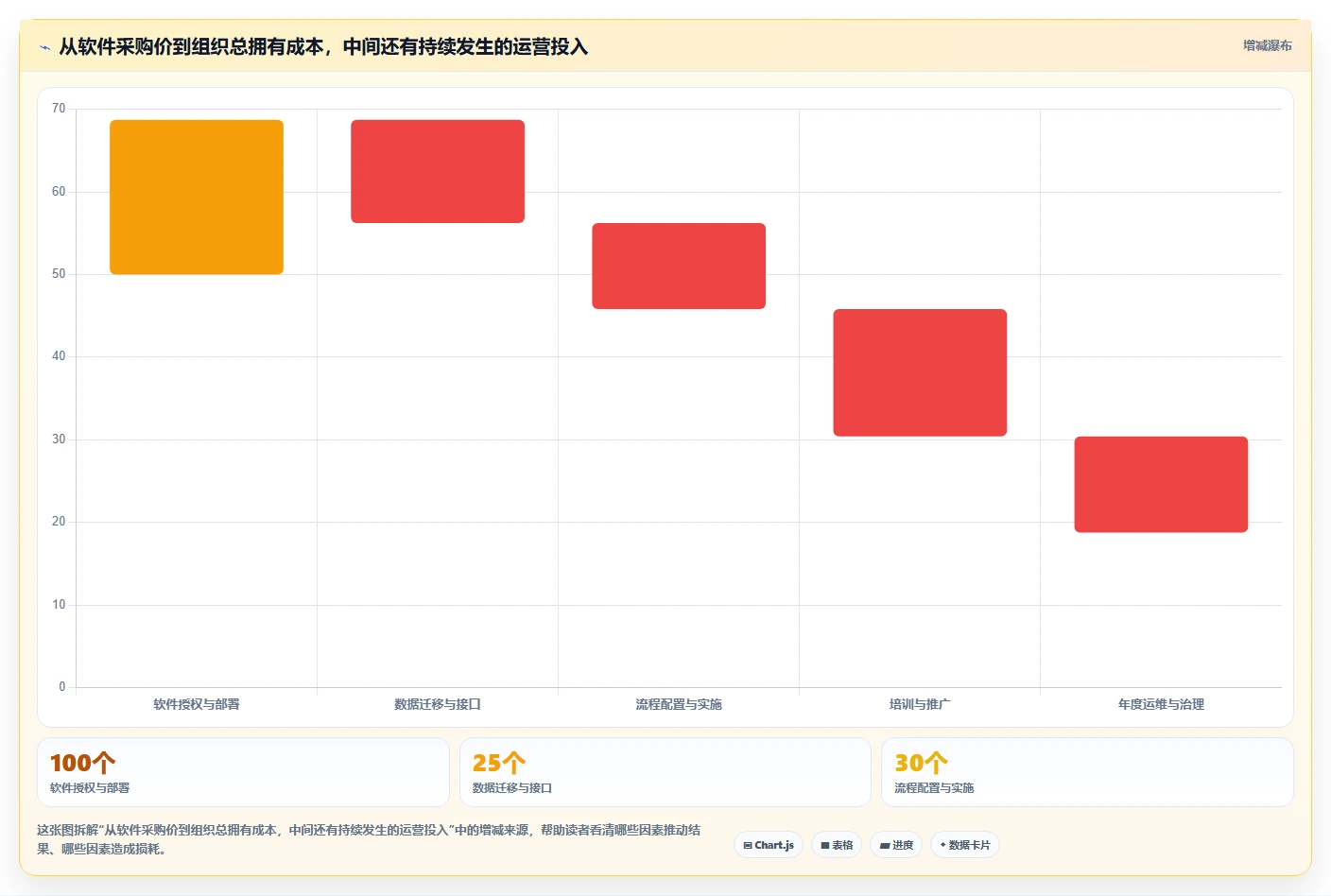Viewport: 1331px width, 896px height.
Task: Click the 表格 chip
Action: (837, 845)
